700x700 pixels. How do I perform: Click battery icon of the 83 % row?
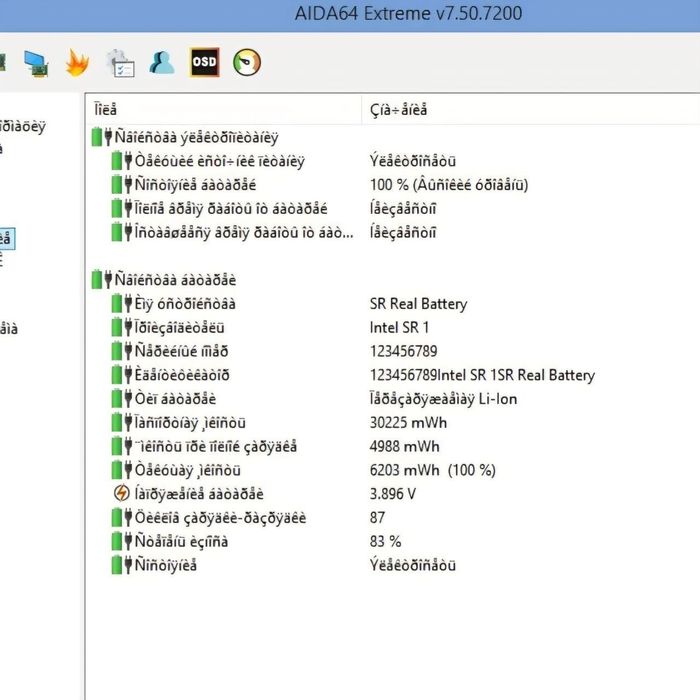122,541
